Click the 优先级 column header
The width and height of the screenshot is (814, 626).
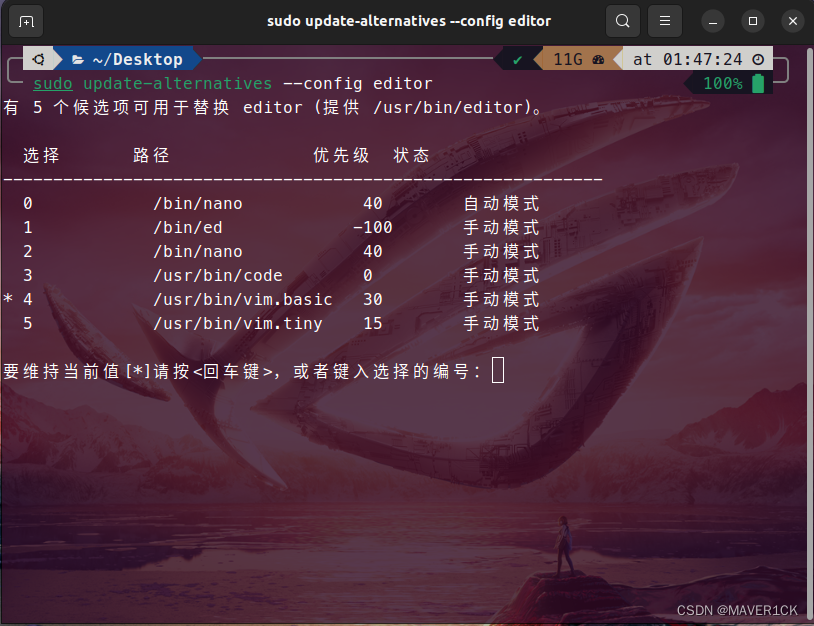pyautogui.click(x=341, y=155)
